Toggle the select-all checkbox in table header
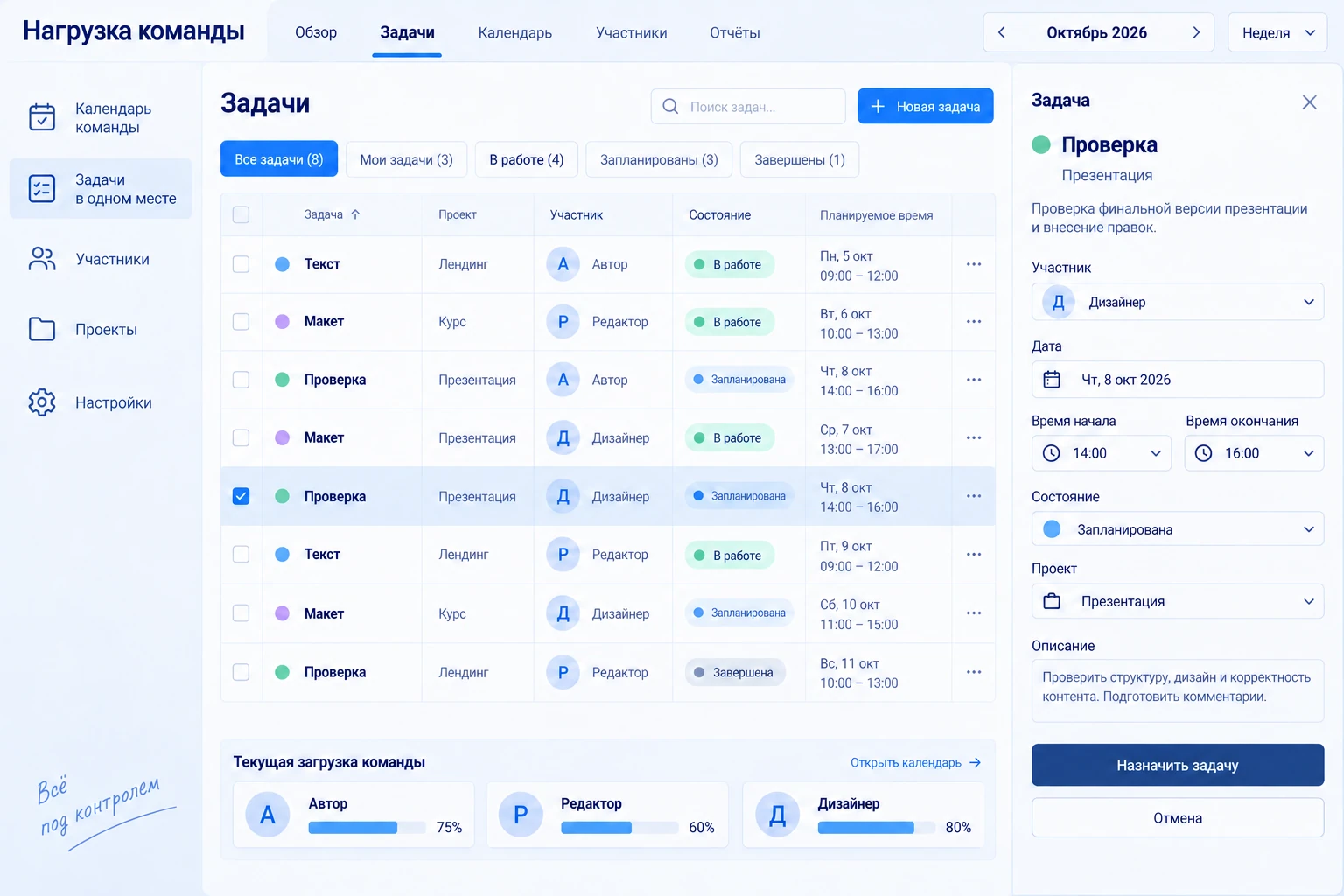Image resolution: width=1344 pixels, height=896 pixels. coord(241,214)
